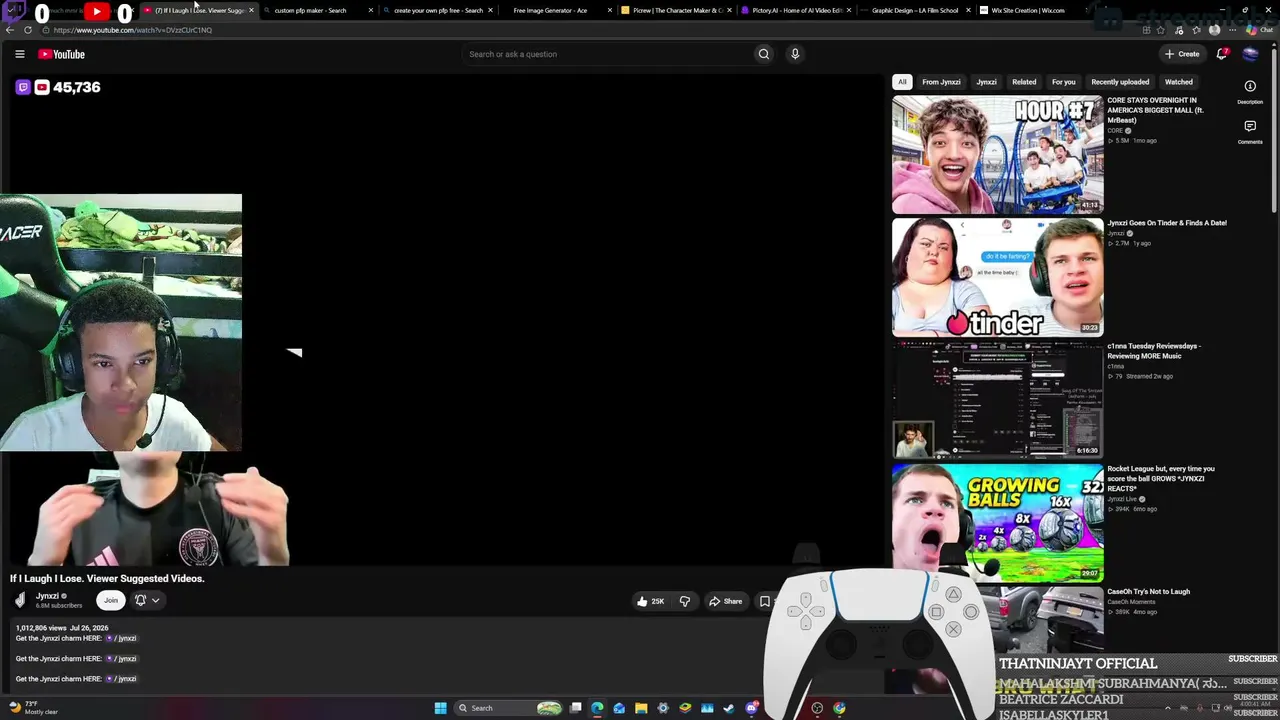Dislike the video with thumbs-down button
The width and height of the screenshot is (1280, 720).
coord(684,601)
